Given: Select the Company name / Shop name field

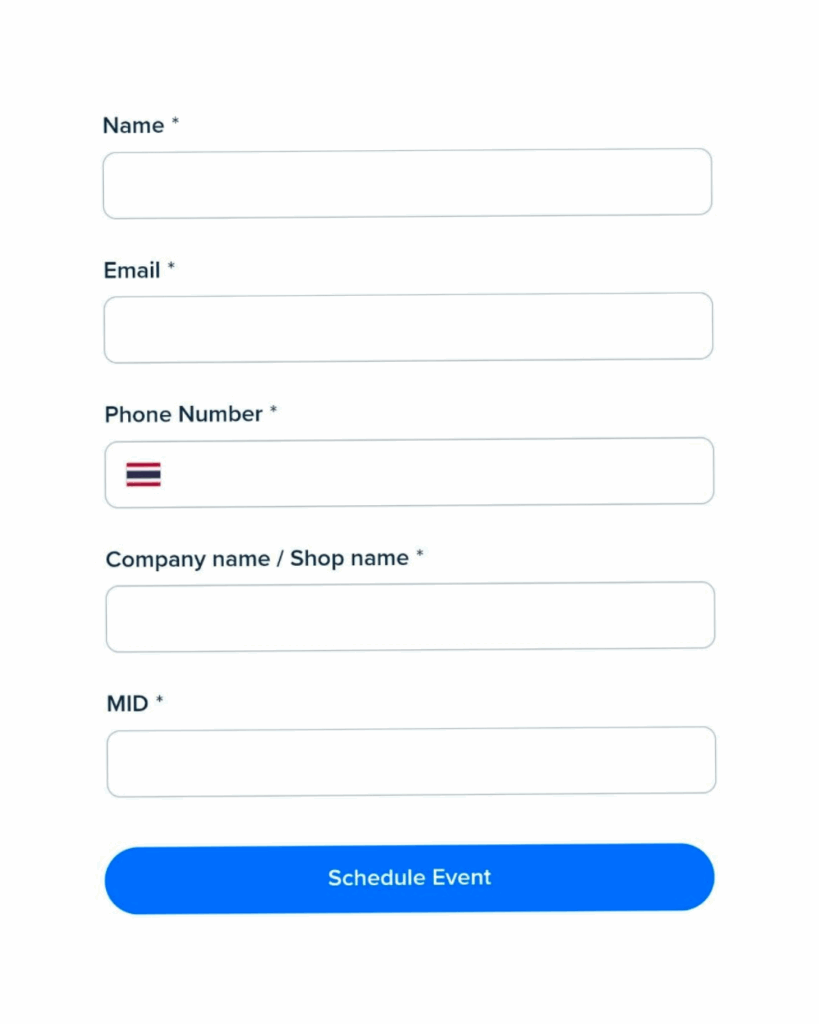Looking at the screenshot, I should pyautogui.click(x=410, y=616).
